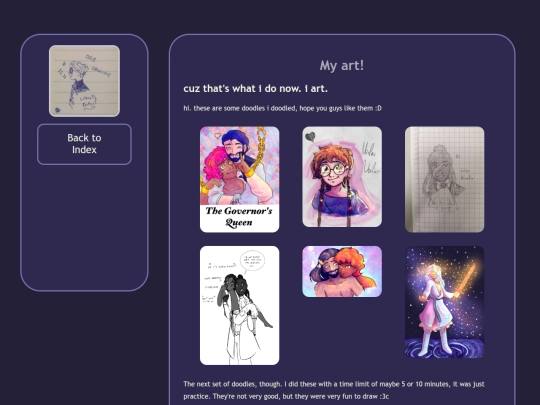Viewport: 540px width, 405px height.
Task: Click the glowing orange sword in the artwork
Action: [465, 279]
